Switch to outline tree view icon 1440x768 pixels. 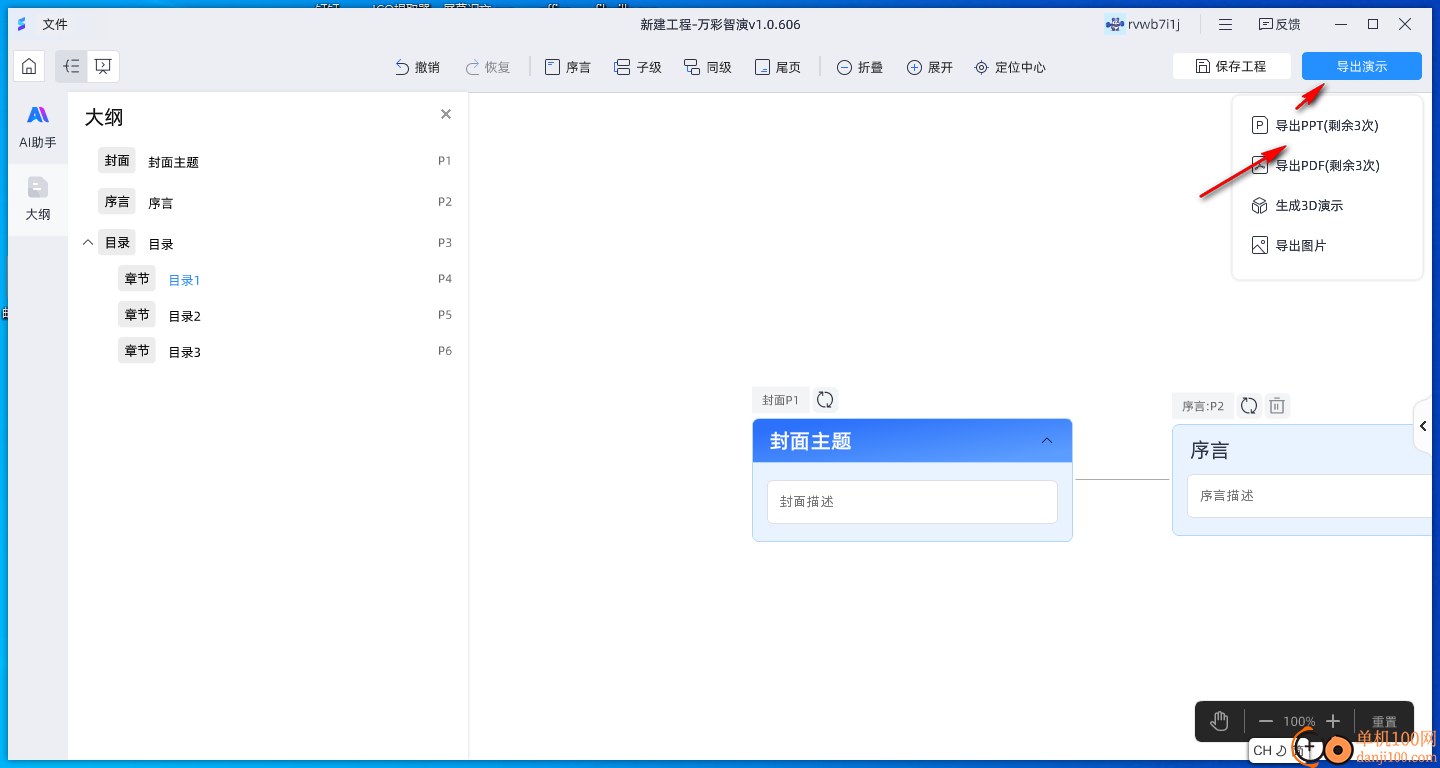(71, 67)
